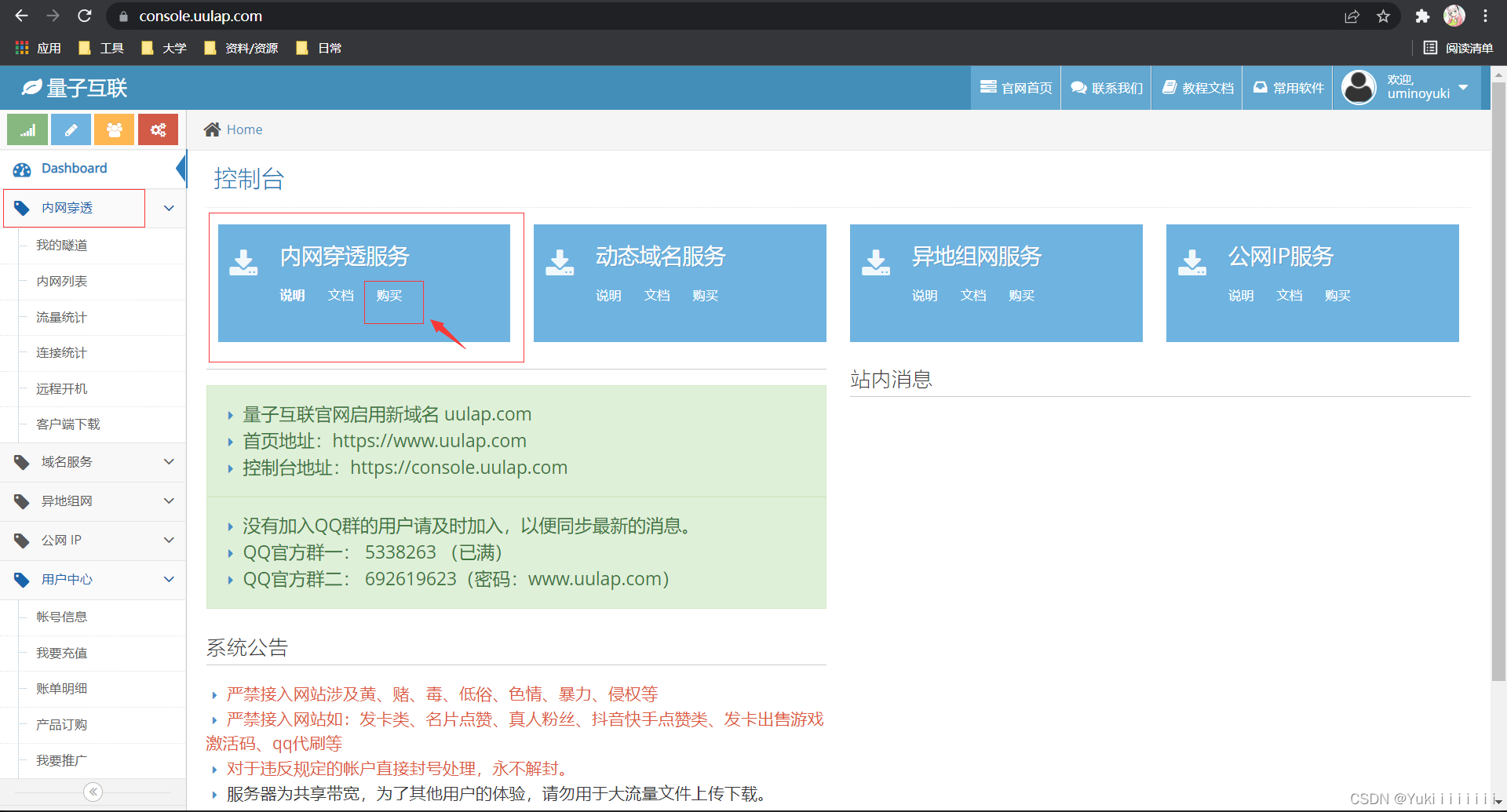
Task: Click 文档 on the 内网穿透服务 card
Action: pyautogui.click(x=341, y=296)
